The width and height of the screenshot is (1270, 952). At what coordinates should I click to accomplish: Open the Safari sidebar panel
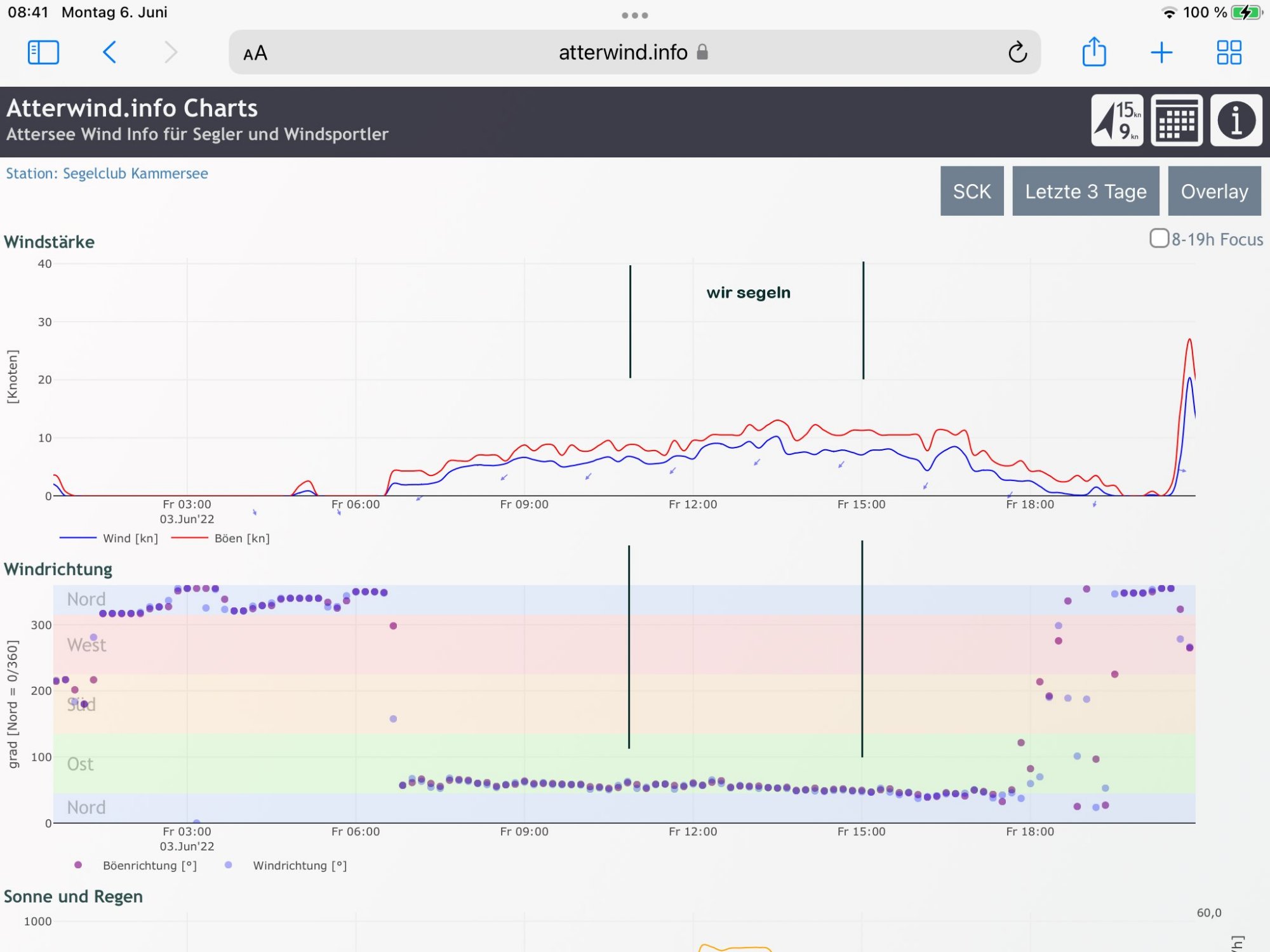click(x=43, y=52)
